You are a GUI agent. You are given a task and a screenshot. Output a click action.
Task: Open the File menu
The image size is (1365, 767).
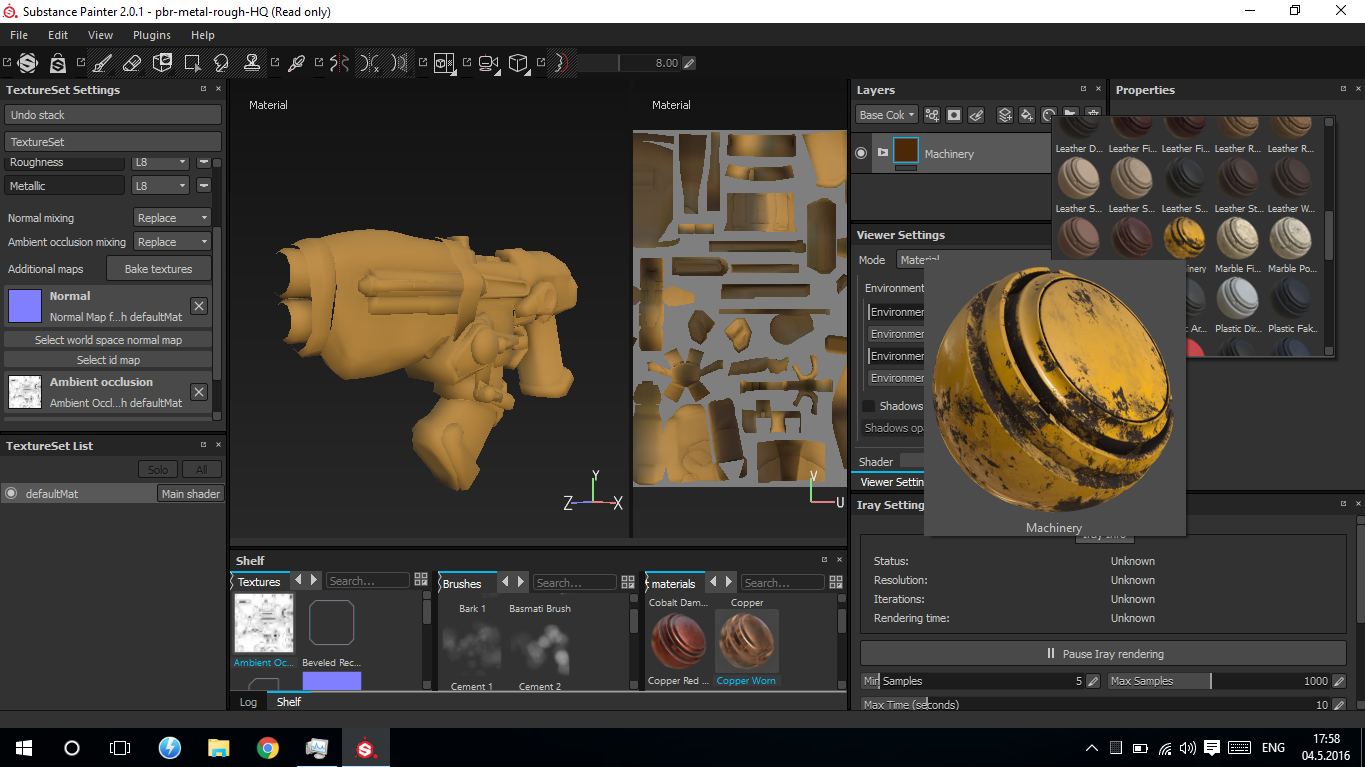click(19, 35)
